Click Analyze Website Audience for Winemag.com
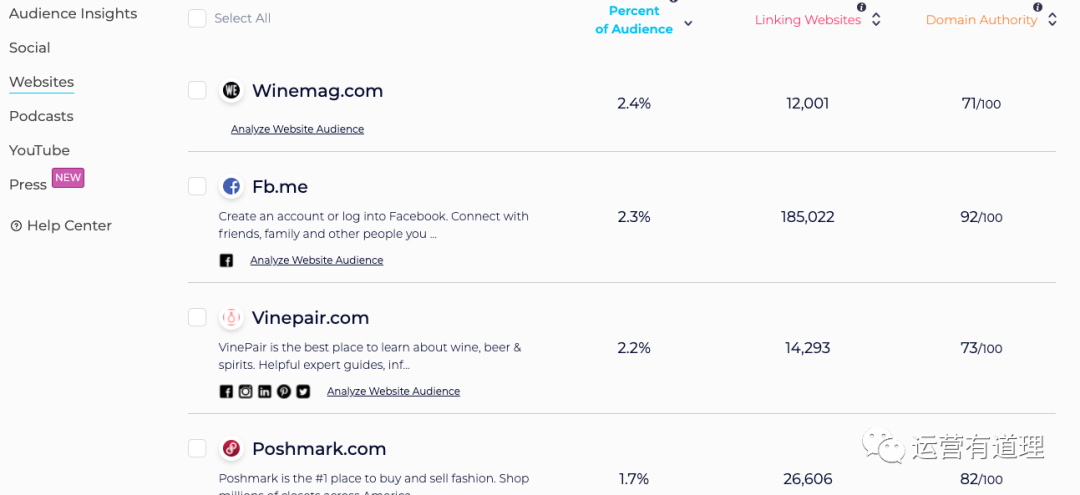The width and height of the screenshot is (1080, 495). click(297, 129)
